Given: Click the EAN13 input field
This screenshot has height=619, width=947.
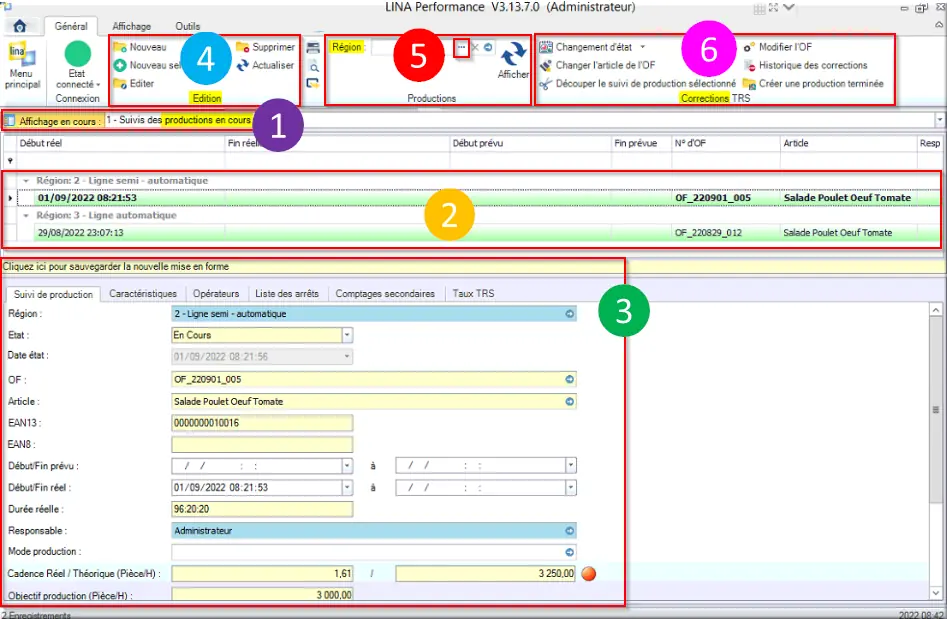Looking at the screenshot, I should pos(262,423).
